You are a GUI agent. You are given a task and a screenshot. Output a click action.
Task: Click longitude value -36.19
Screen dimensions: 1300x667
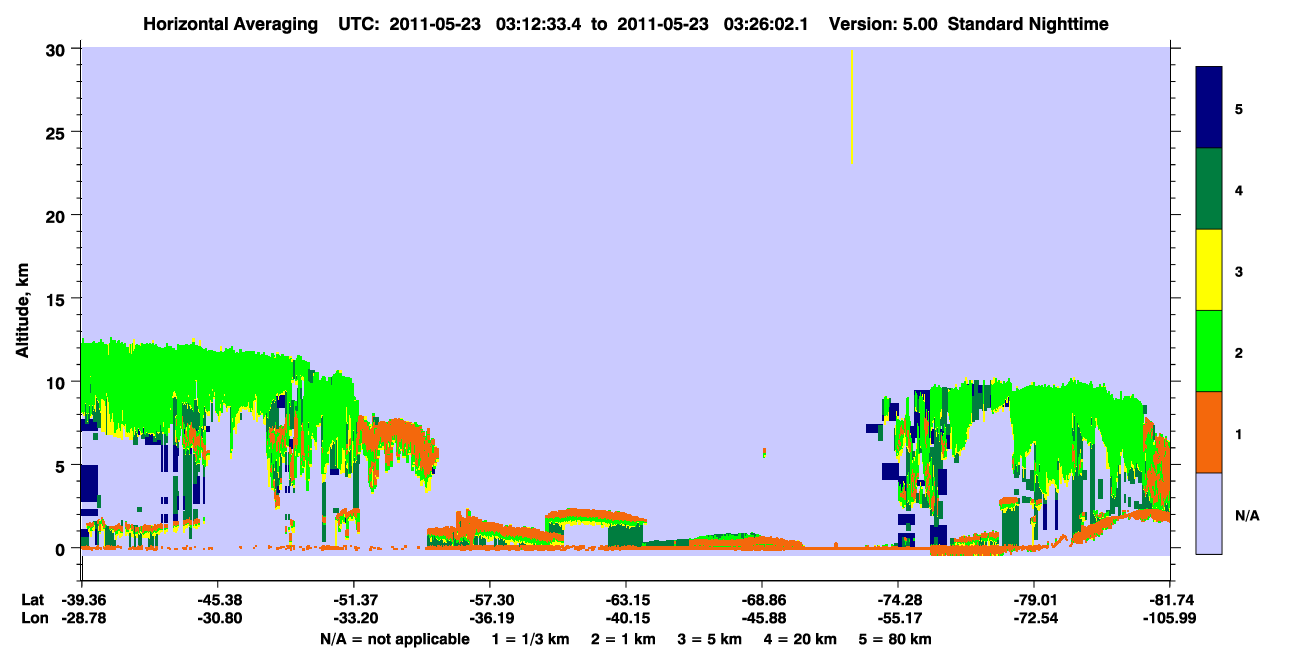coord(489,619)
